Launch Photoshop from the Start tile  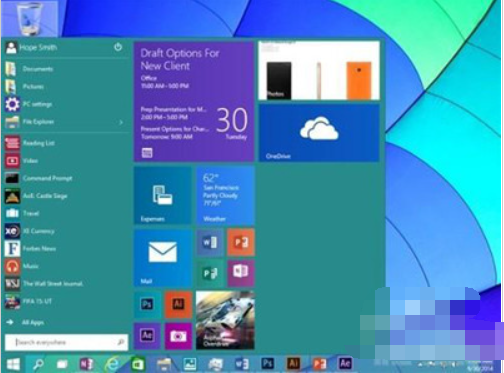tap(147, 305)
